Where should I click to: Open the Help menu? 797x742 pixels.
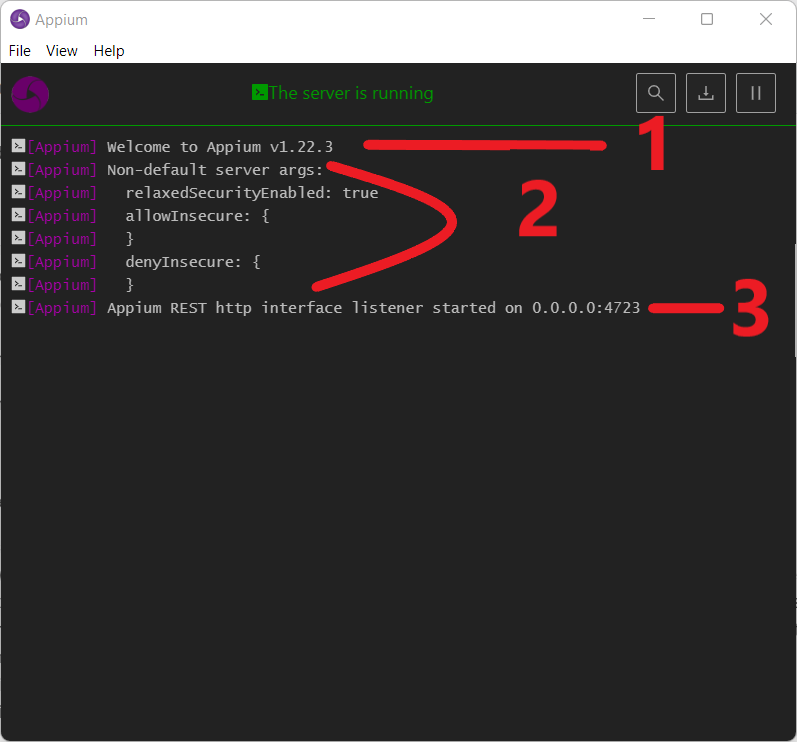(x=109, y=51)
